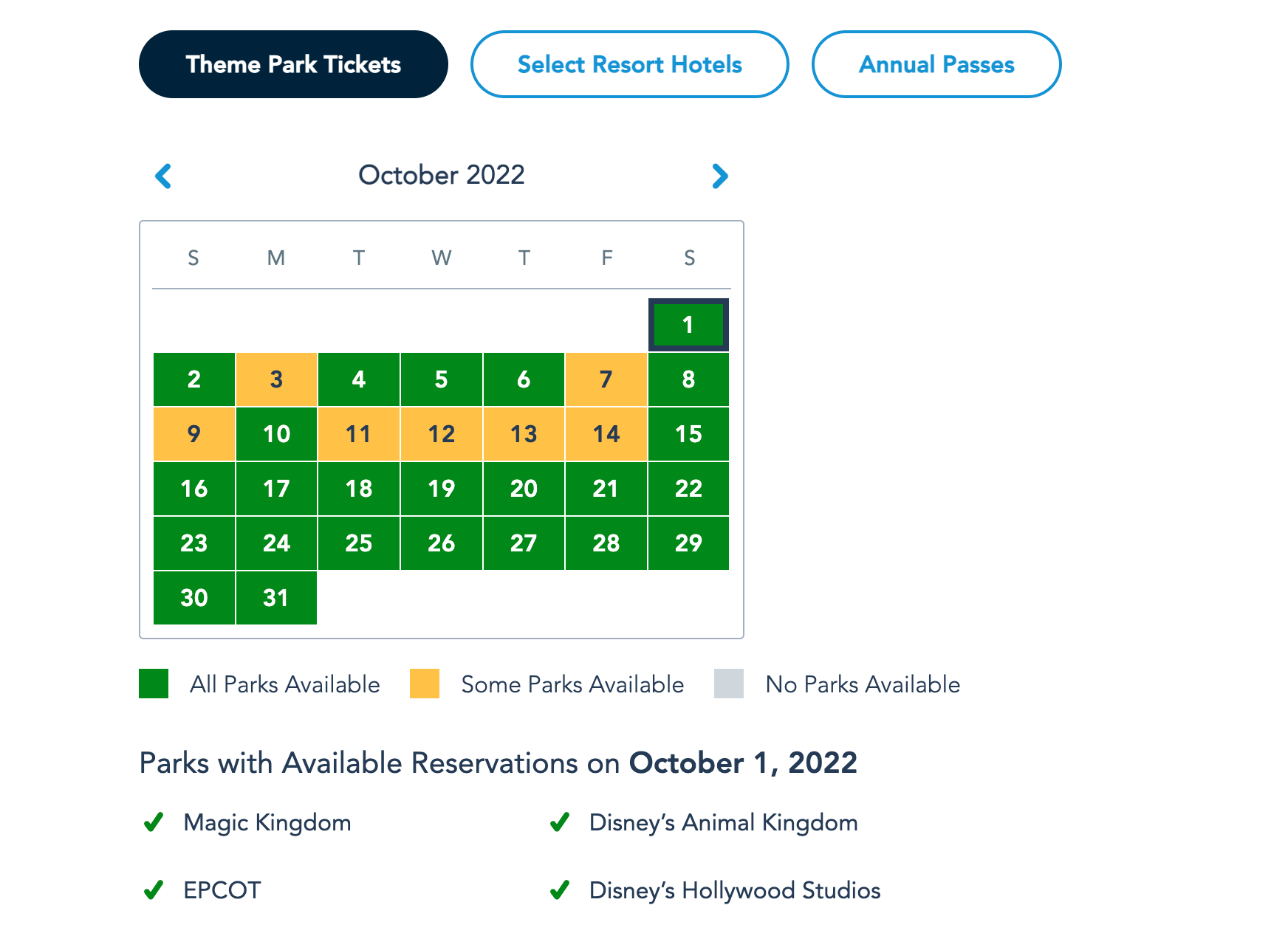The height and width of the screenshot is (936, 1288).
Task: Click the gray No Parks Available swatch
Action: (x=729, y=684)
